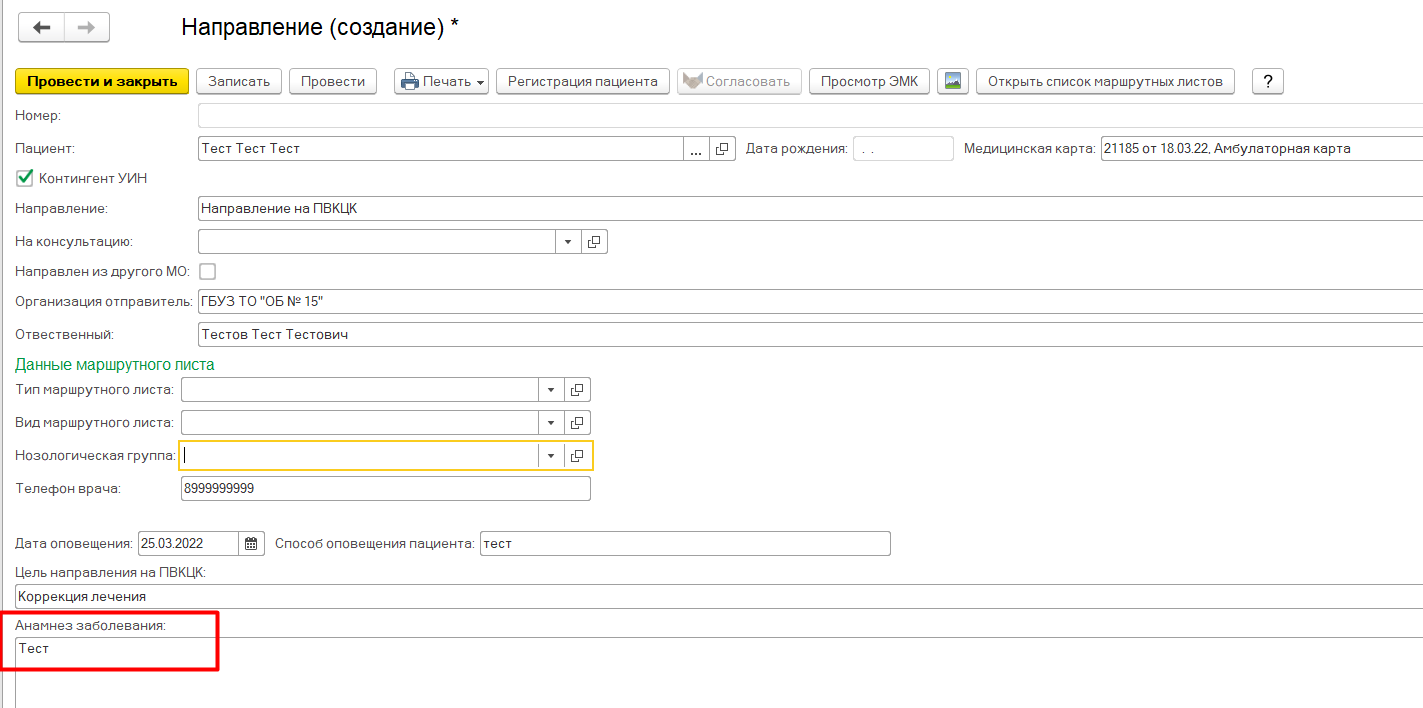Click Открыть список маршрутных листов button

(1105, 81)
